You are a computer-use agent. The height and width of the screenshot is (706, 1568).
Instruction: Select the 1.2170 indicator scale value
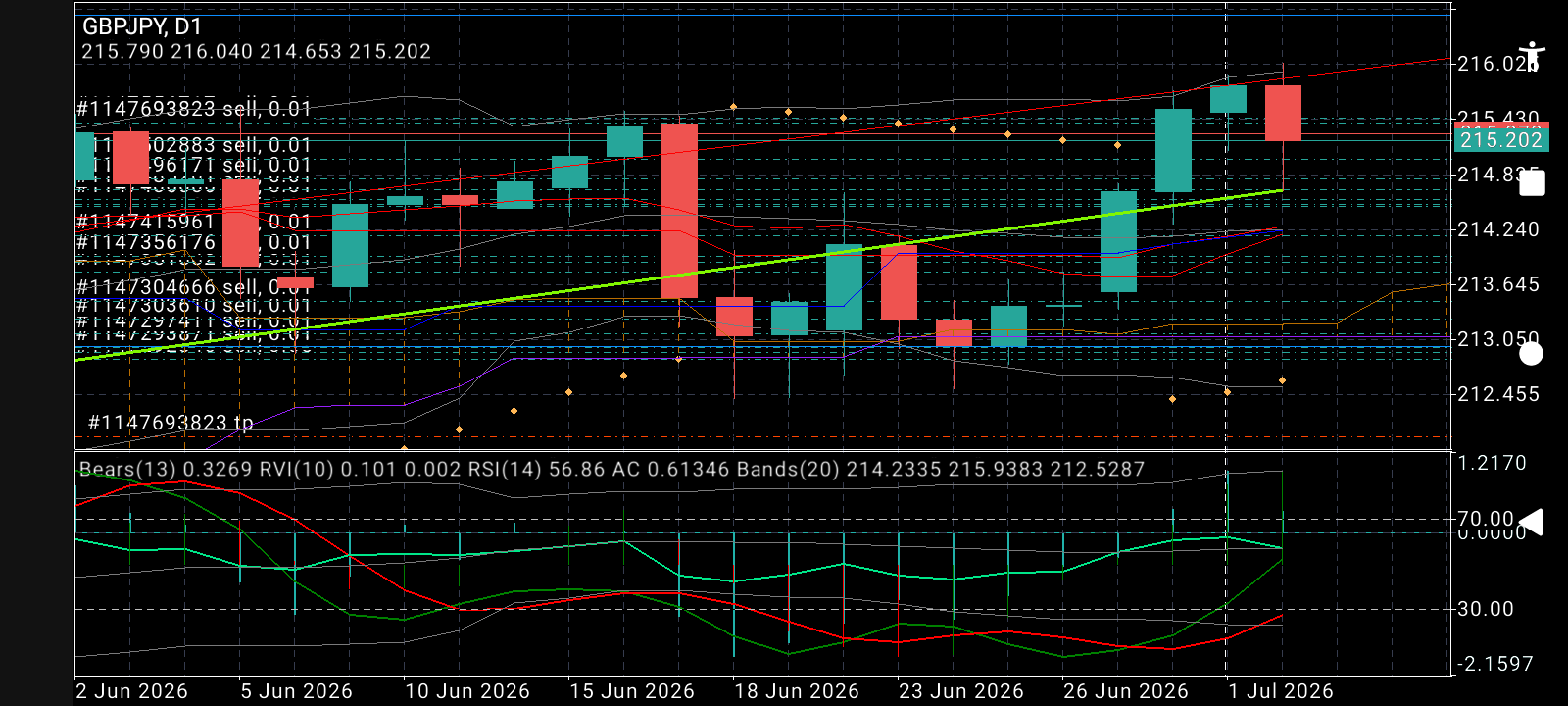[1492, 463]
